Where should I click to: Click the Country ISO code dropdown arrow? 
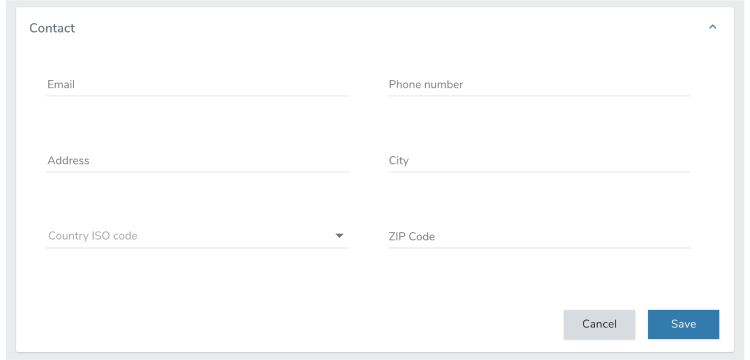tap(339, 236)
